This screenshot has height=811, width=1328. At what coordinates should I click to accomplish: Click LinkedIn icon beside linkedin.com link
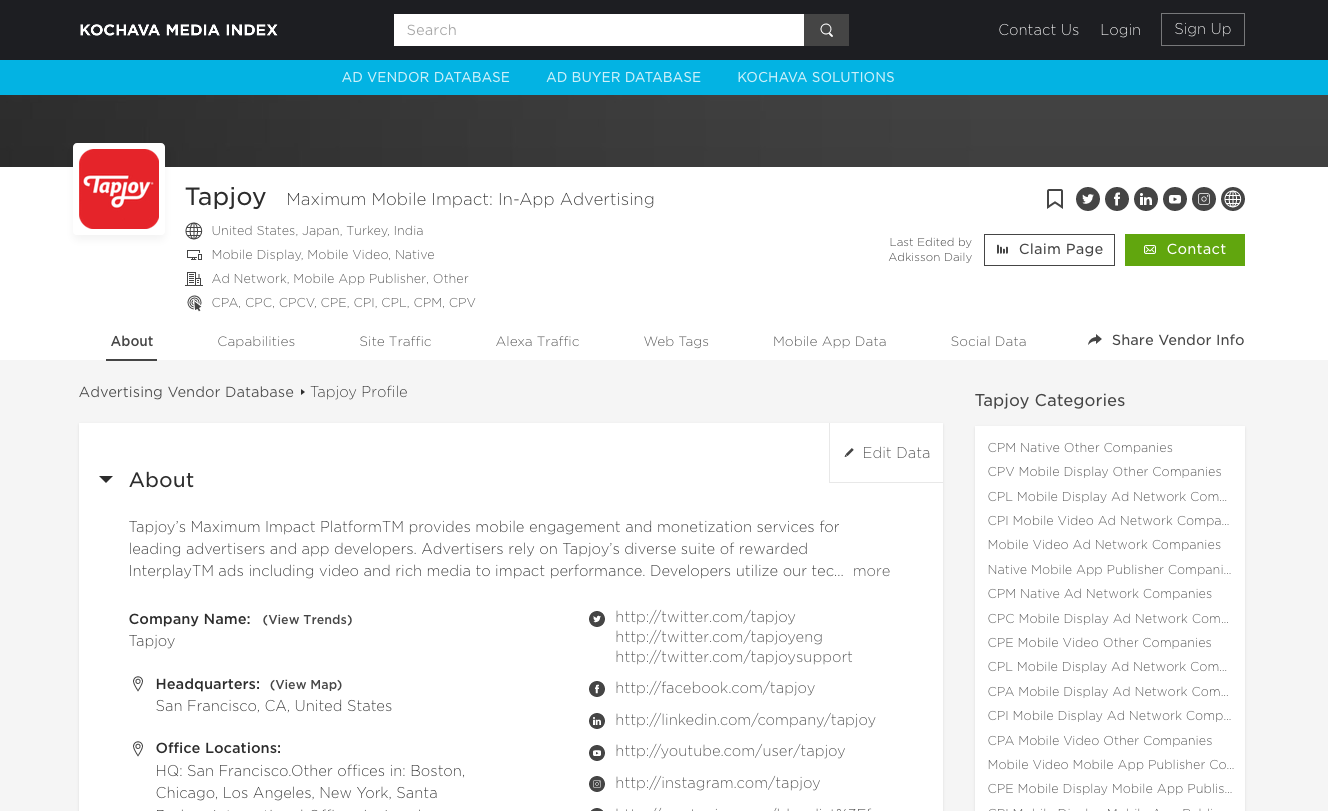597,721
